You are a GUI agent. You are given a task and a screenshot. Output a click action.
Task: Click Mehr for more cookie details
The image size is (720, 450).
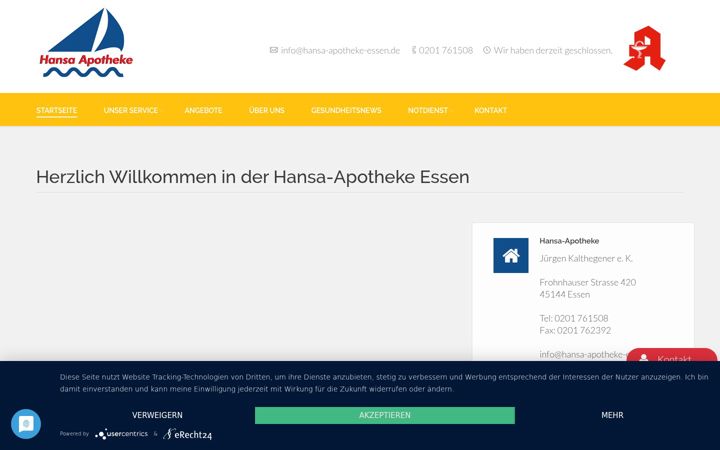tap(613, 415)
